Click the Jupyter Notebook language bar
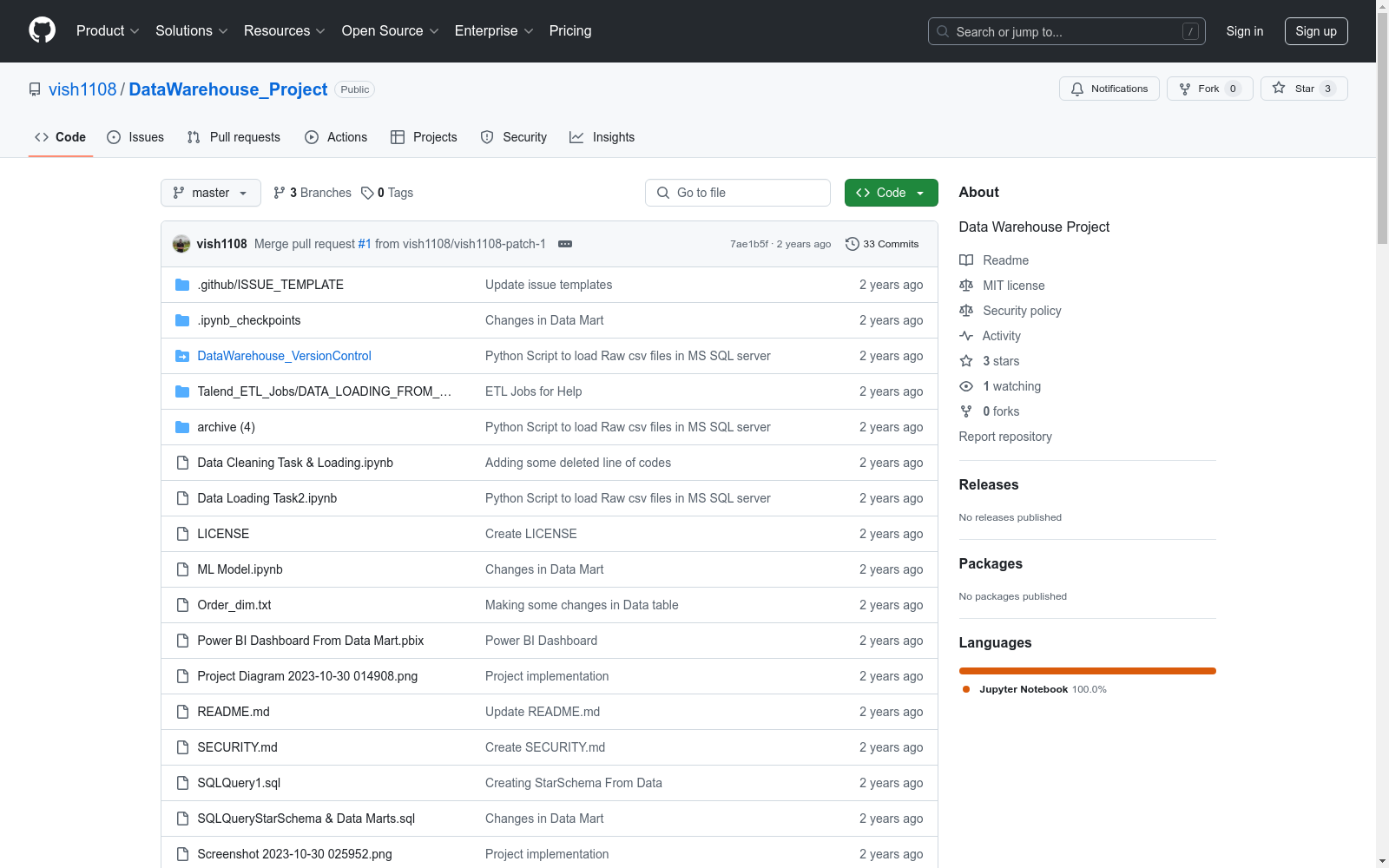The height and width of the screenshot is (868, 1389). pyautogui.click(x=1087, y=671)
